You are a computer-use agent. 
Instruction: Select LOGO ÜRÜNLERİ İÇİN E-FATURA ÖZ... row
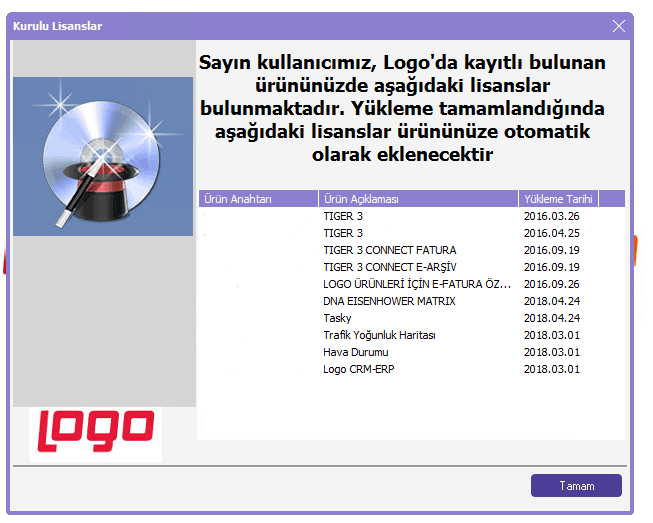point(411,284)
